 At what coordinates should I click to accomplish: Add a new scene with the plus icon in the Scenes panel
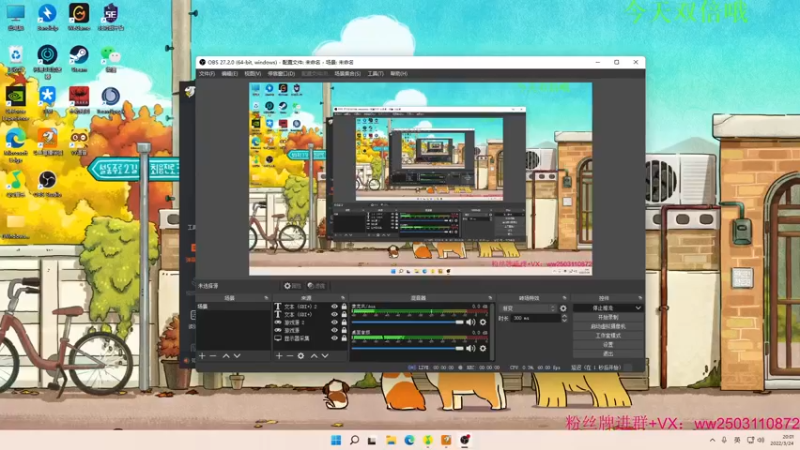[202, 356]
